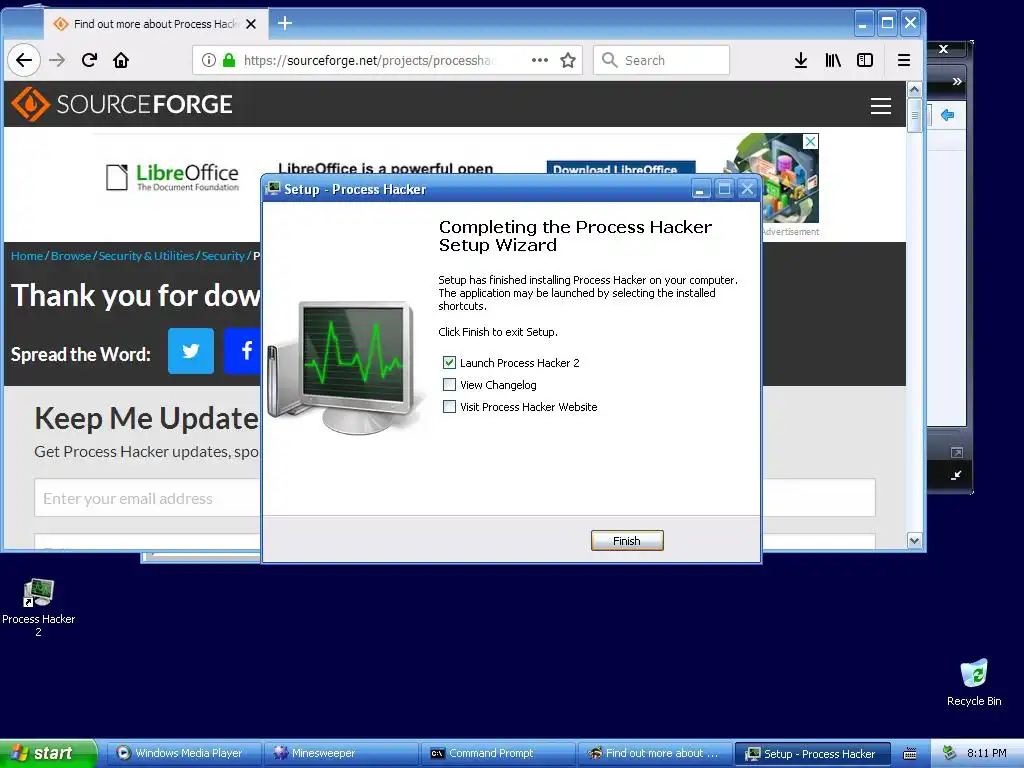Switch to Minesweeper in the taskbar
This screenshot has width=1024, height=768.
click(x=340, y=753)
